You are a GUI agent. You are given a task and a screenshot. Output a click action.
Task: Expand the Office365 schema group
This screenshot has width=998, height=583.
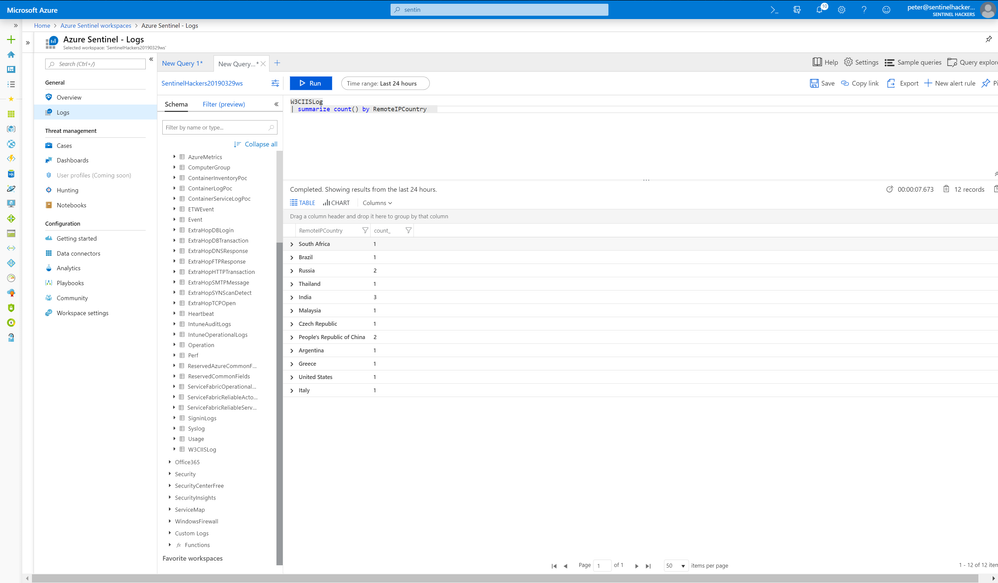coord(169,462)
